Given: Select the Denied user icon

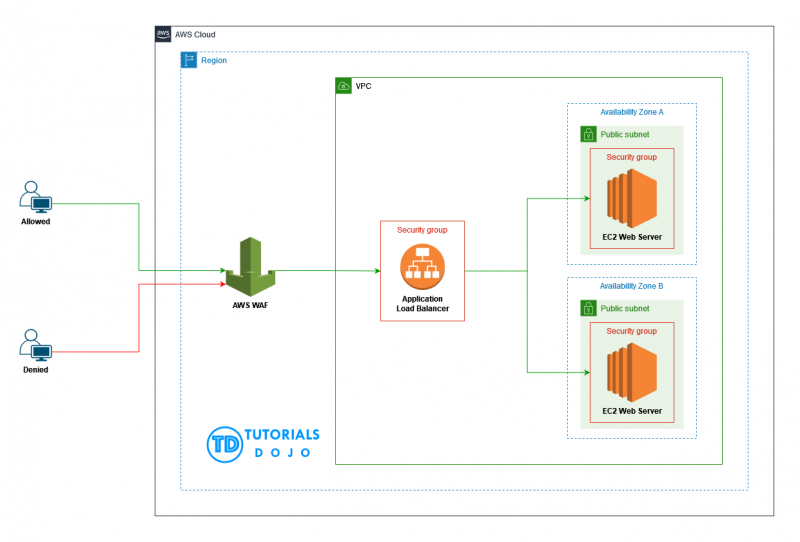Looking at the screenshot, I should pyautogui.click(x=35, y=345).
